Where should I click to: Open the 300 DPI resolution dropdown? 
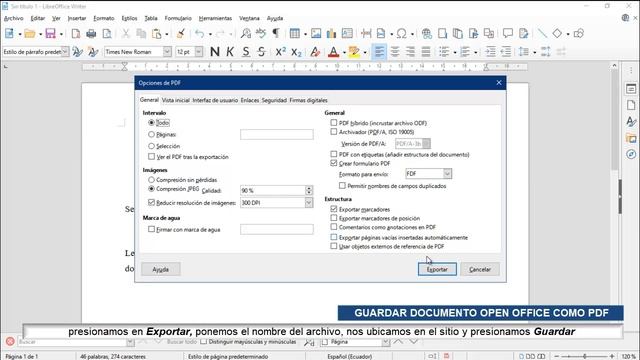pos(309,202)
